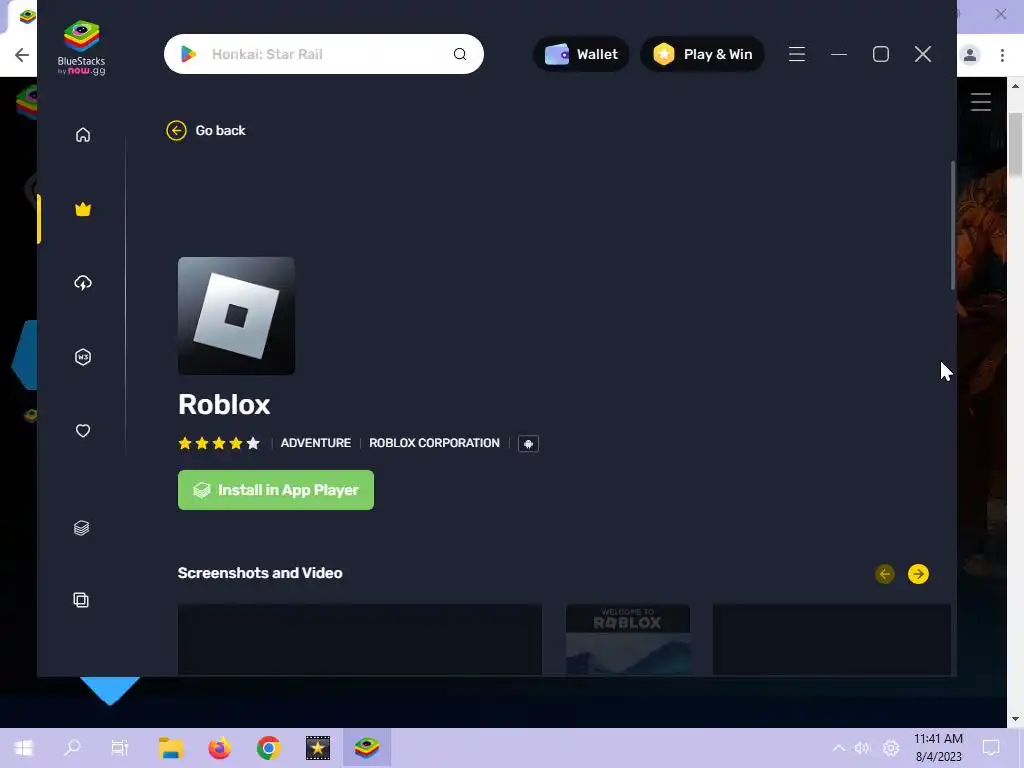Image resolution: width=1024 pixels, height=768 pixels.
Task: Open the Windows Start button
Action: (24, 748)
